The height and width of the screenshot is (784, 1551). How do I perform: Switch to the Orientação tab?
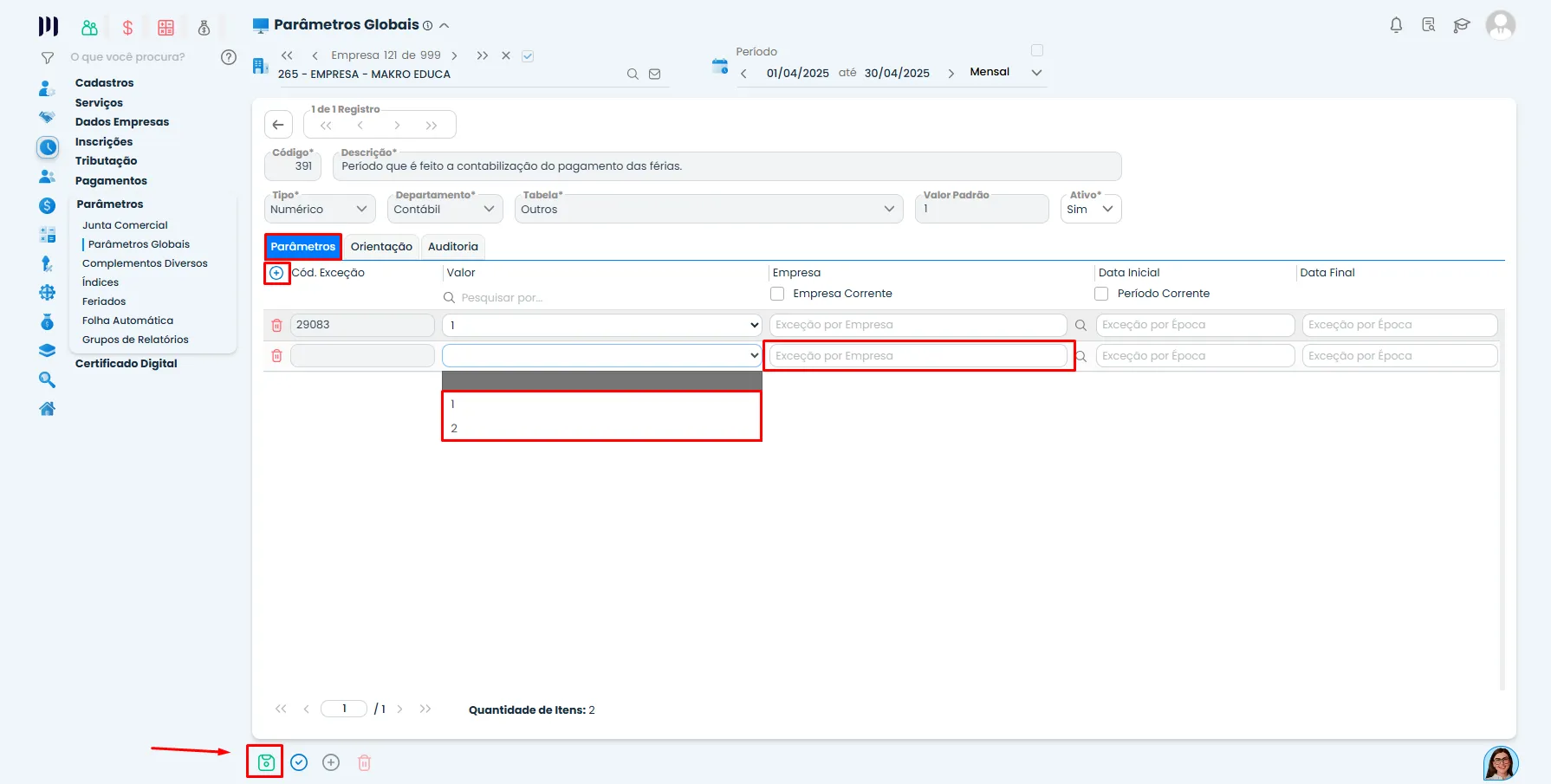click(x=381, y=247)
